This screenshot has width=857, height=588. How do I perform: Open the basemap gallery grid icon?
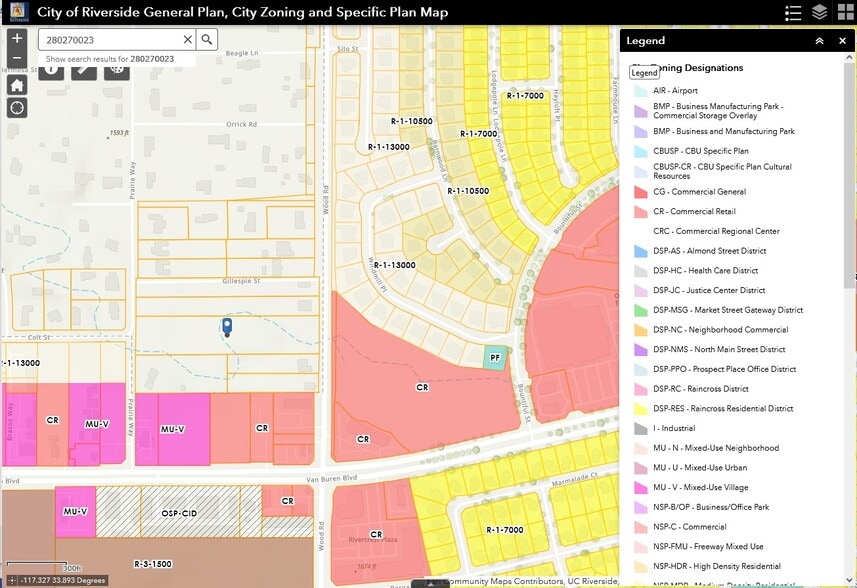click(x=844, y=13)
